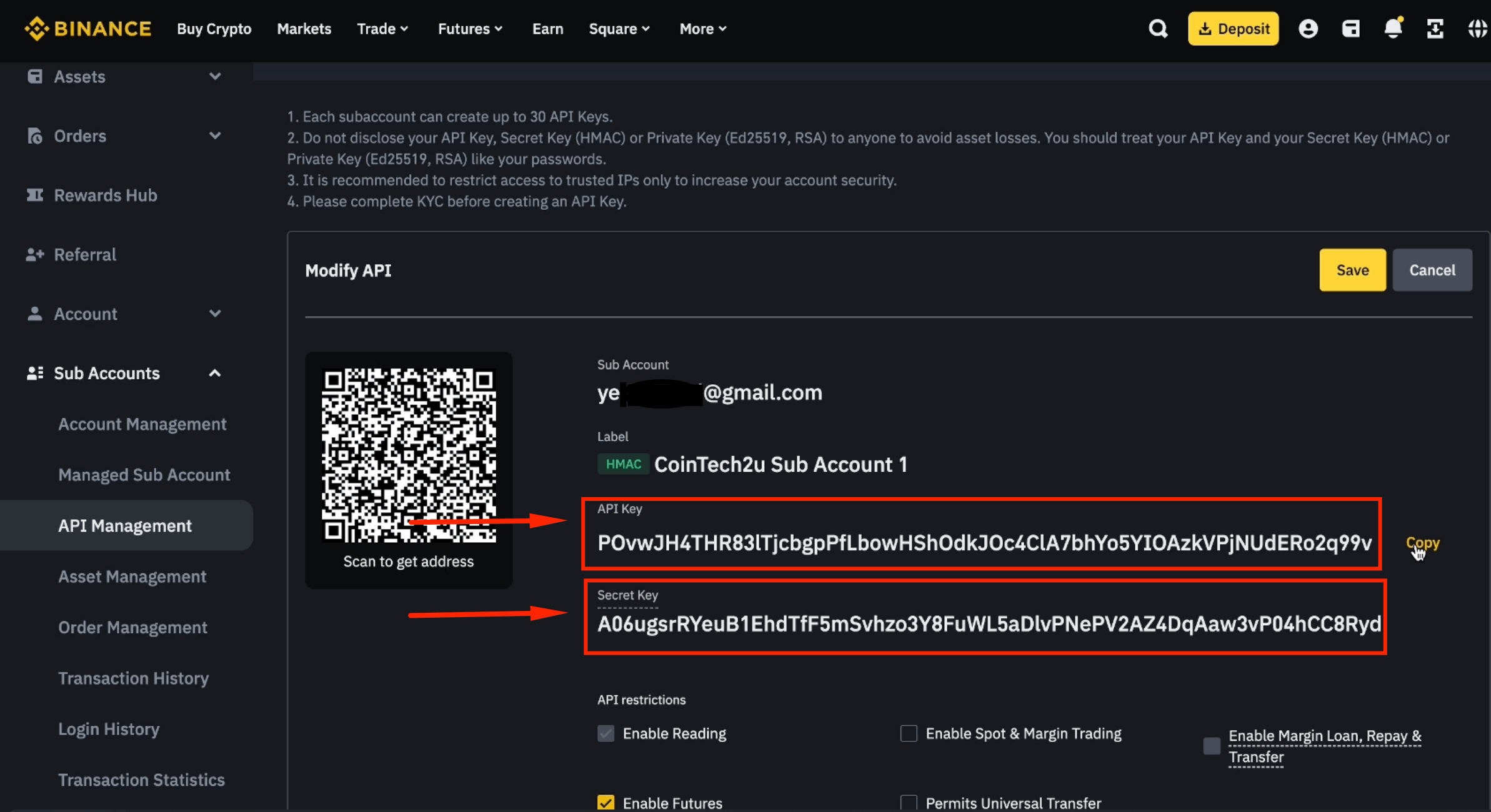Image resolution: width=1491 pixels, height=812 pixels.
Task: Open the language globe icon
Action: coord(1478,29)
